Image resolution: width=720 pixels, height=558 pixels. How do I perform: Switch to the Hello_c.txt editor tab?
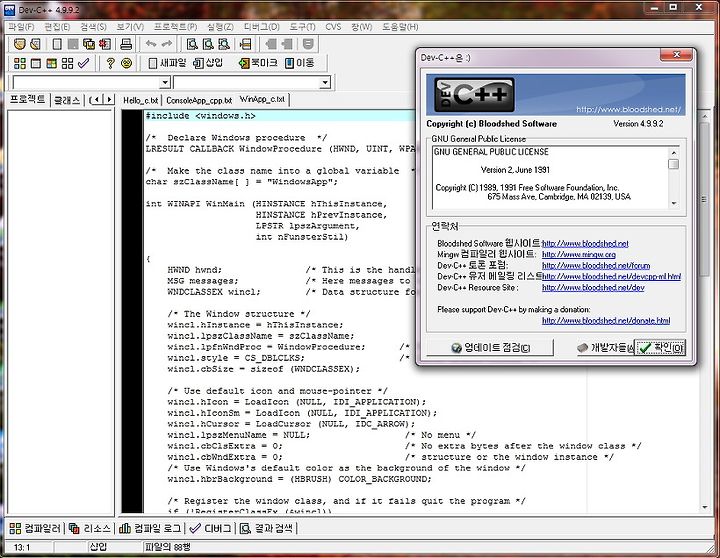pyautogui.click(x=141, y=100)
